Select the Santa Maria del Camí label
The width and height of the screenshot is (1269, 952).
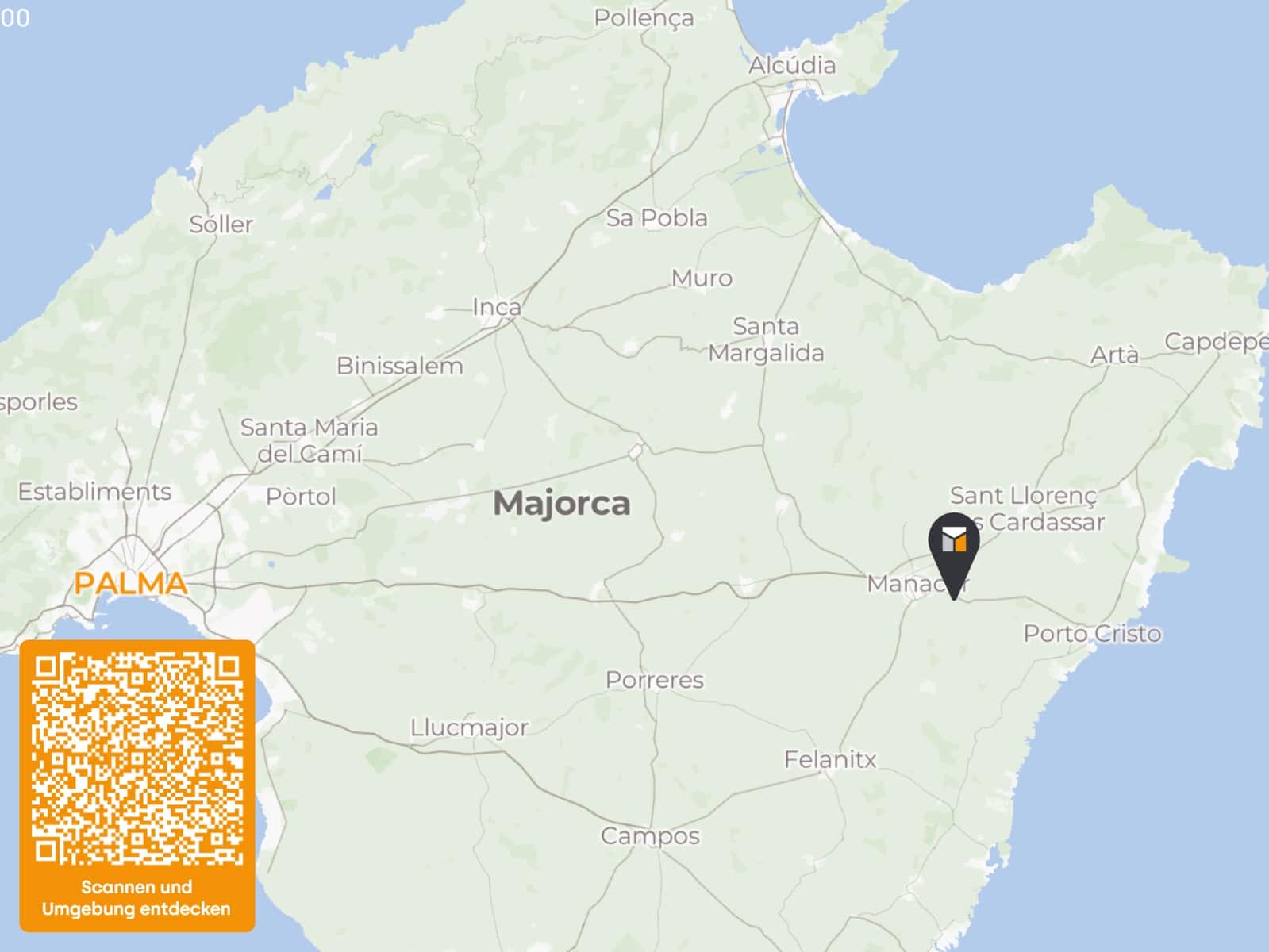(310, 440)
